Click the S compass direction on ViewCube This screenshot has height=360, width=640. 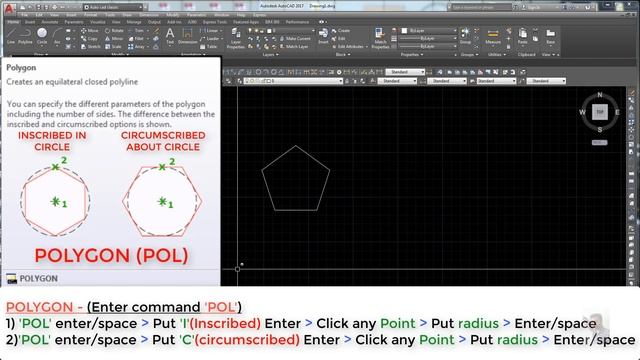tap(600, 129)
